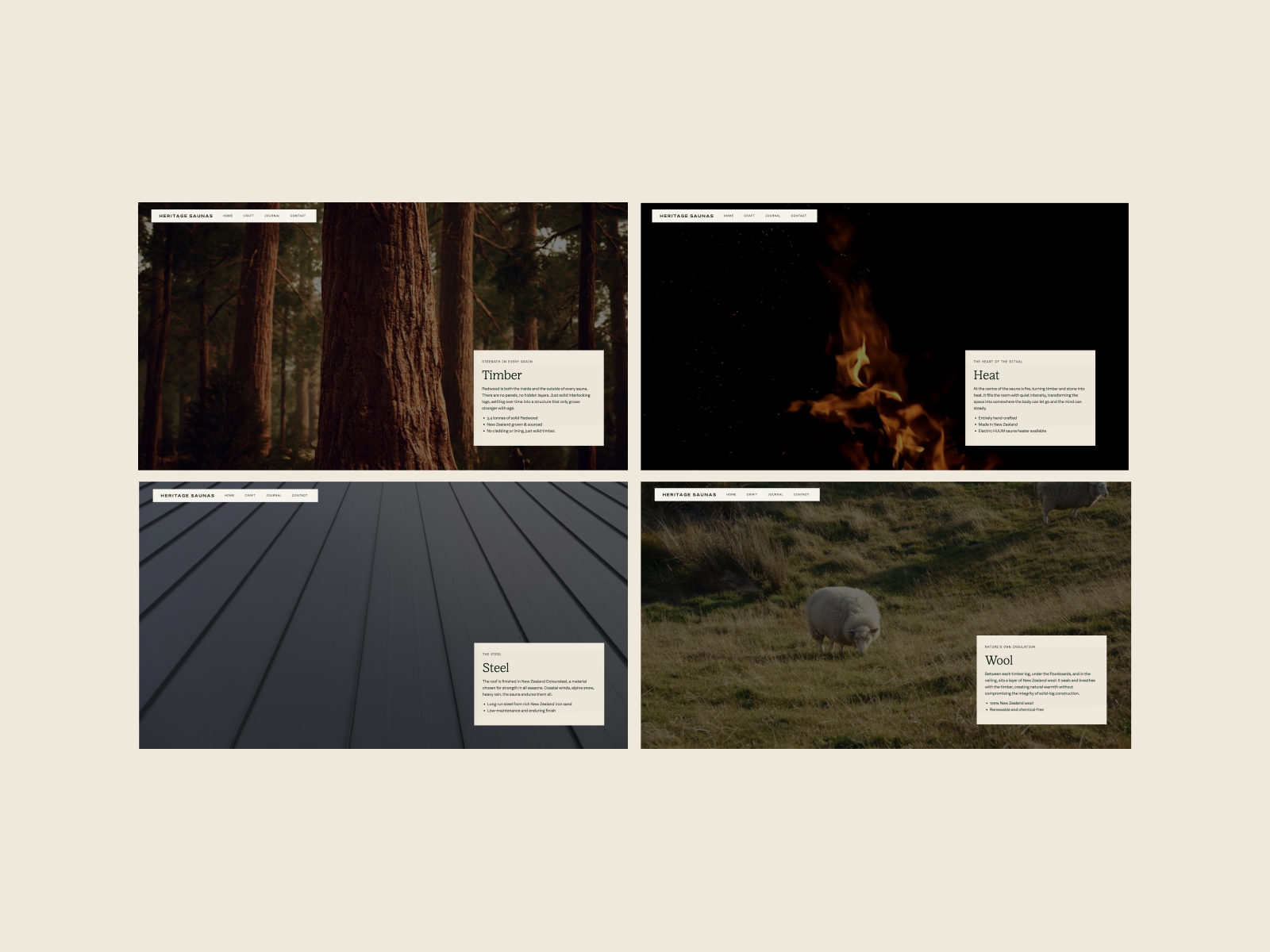Click 'The Steel' eyebrow label
Screen dimensions: 1270x952
click(x=492, y=654)
